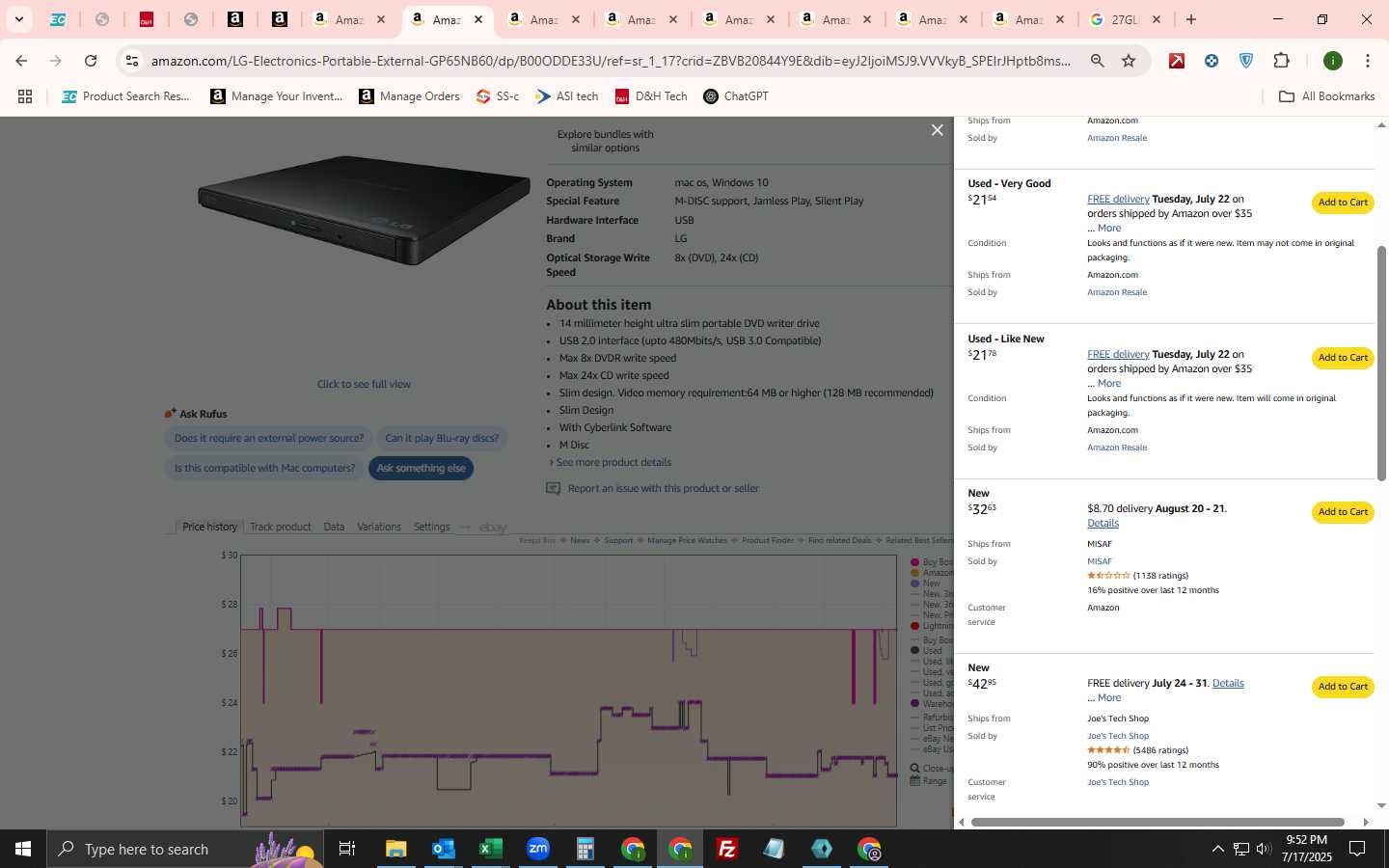Select Keepa Track product tab
This screenshot has height=868, width=1389.
[280, 528]
